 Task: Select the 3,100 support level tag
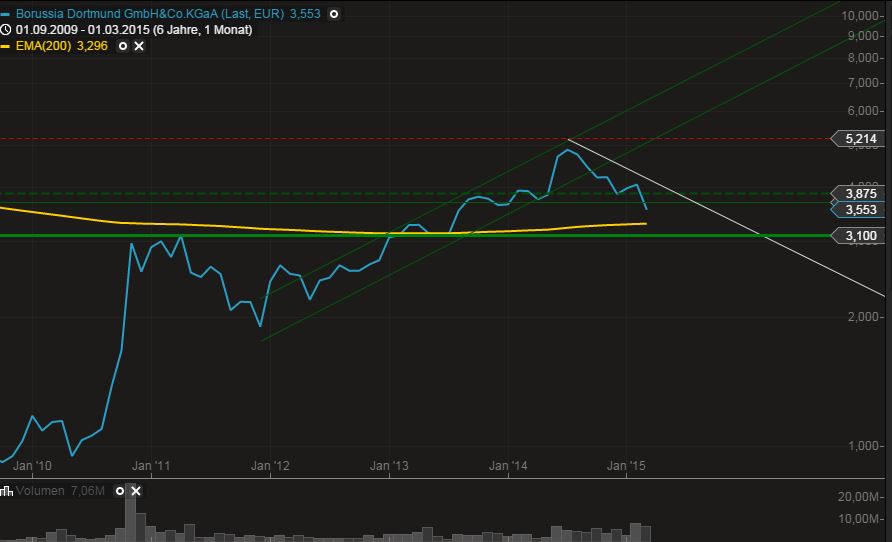pyautogui.click(x=860, y=235)
